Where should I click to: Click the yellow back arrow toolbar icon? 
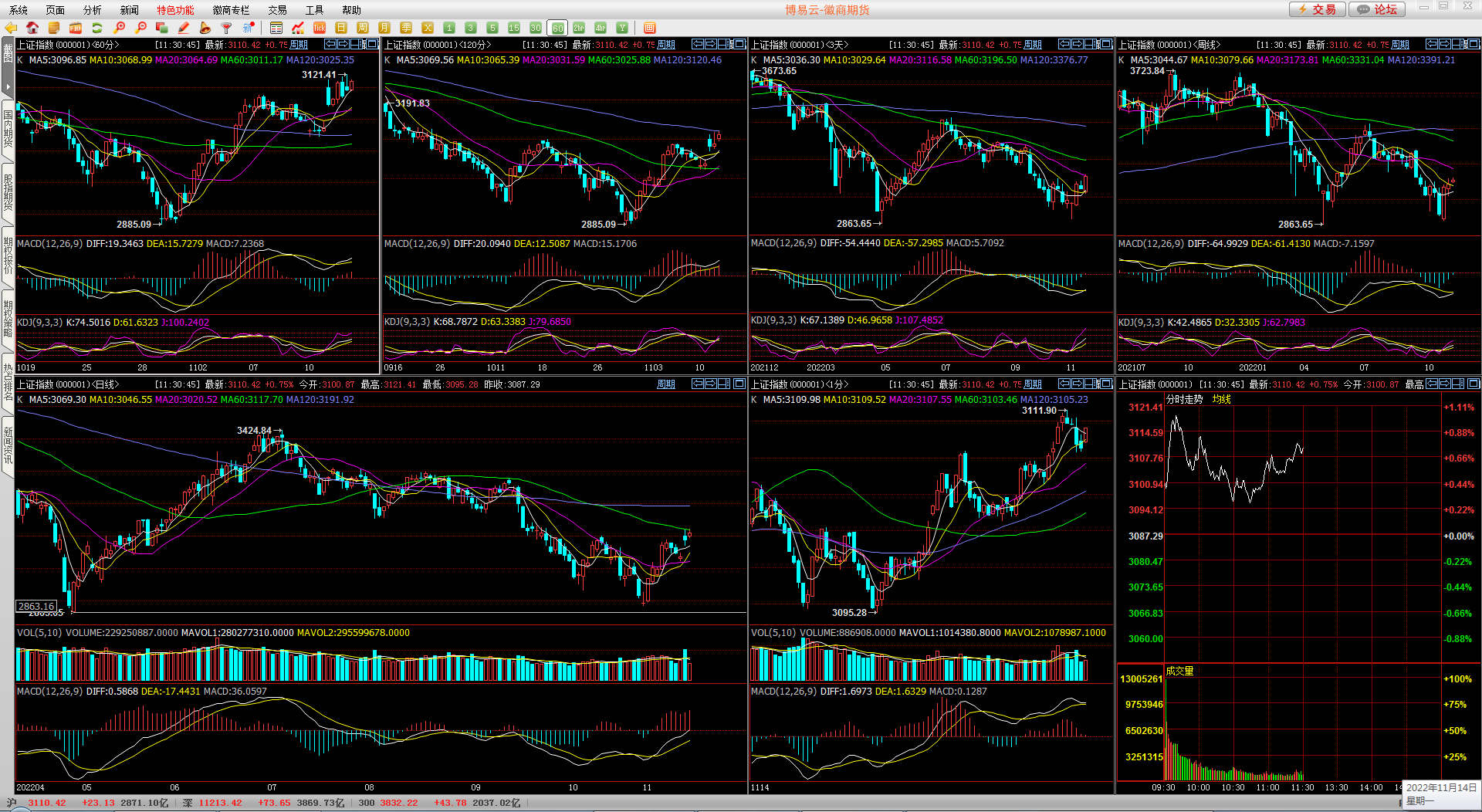11,28
